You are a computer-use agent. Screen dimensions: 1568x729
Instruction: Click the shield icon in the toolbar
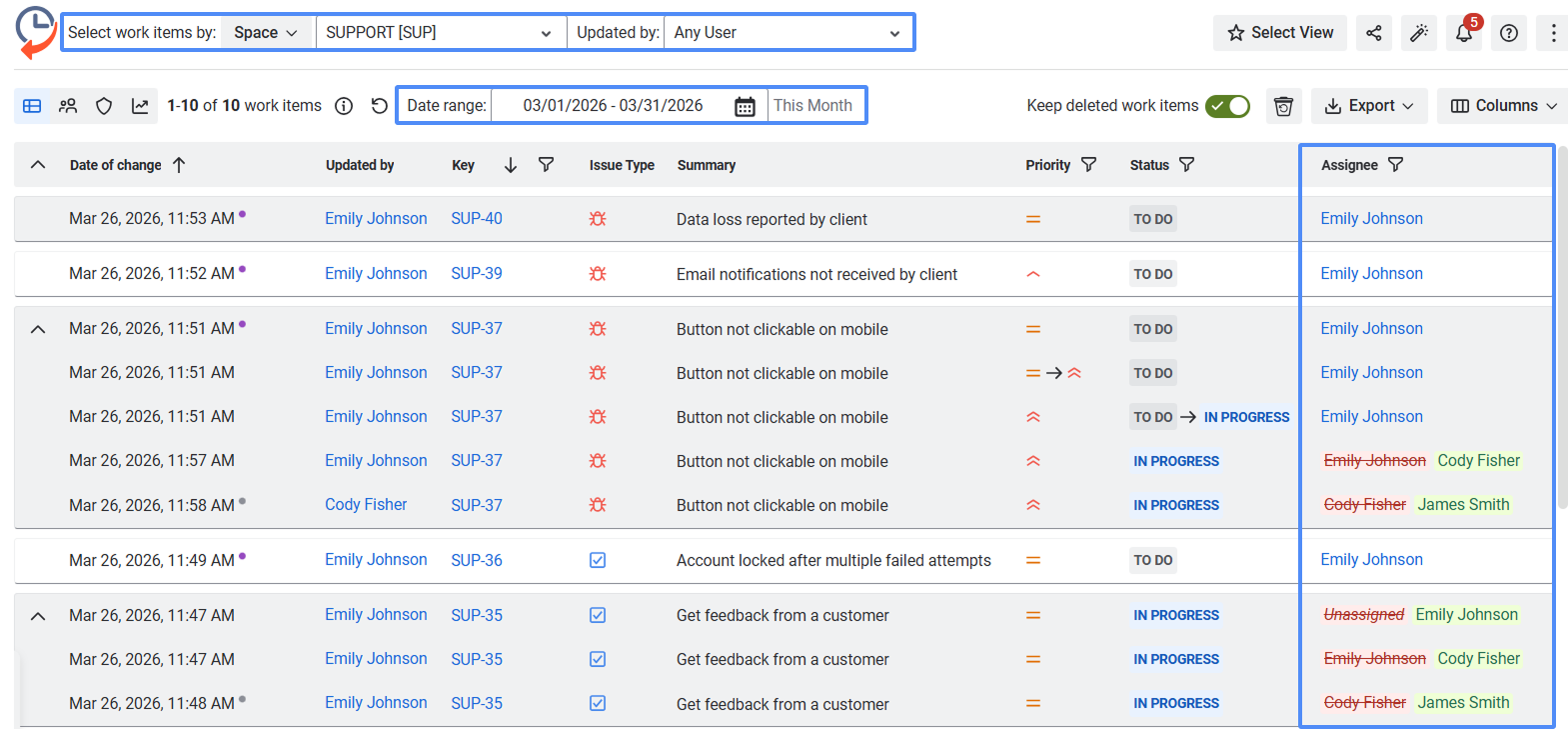pyautogui.click(x=104, y=106)
